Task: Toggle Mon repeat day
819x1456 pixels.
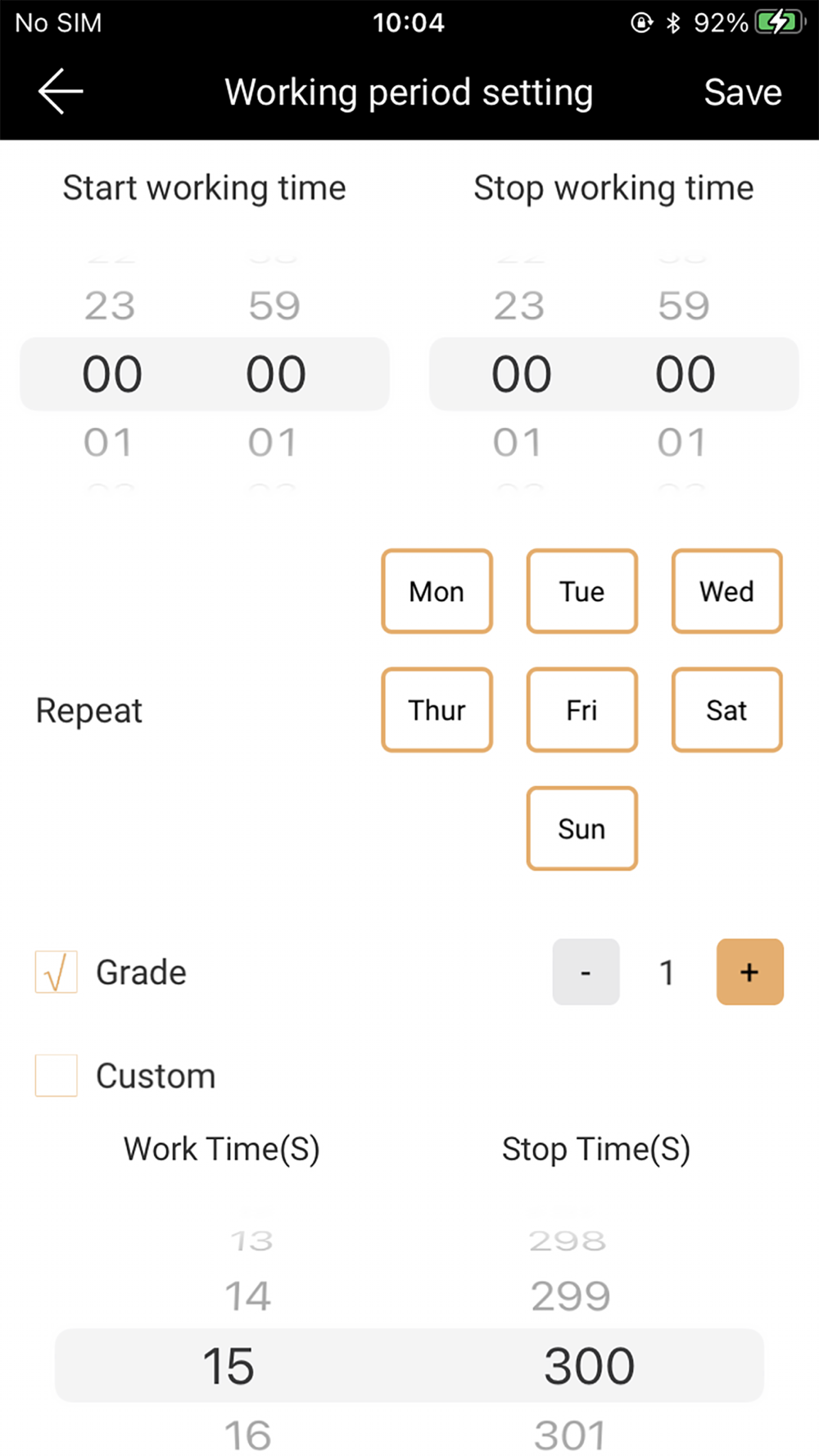Action: point(437,591)
